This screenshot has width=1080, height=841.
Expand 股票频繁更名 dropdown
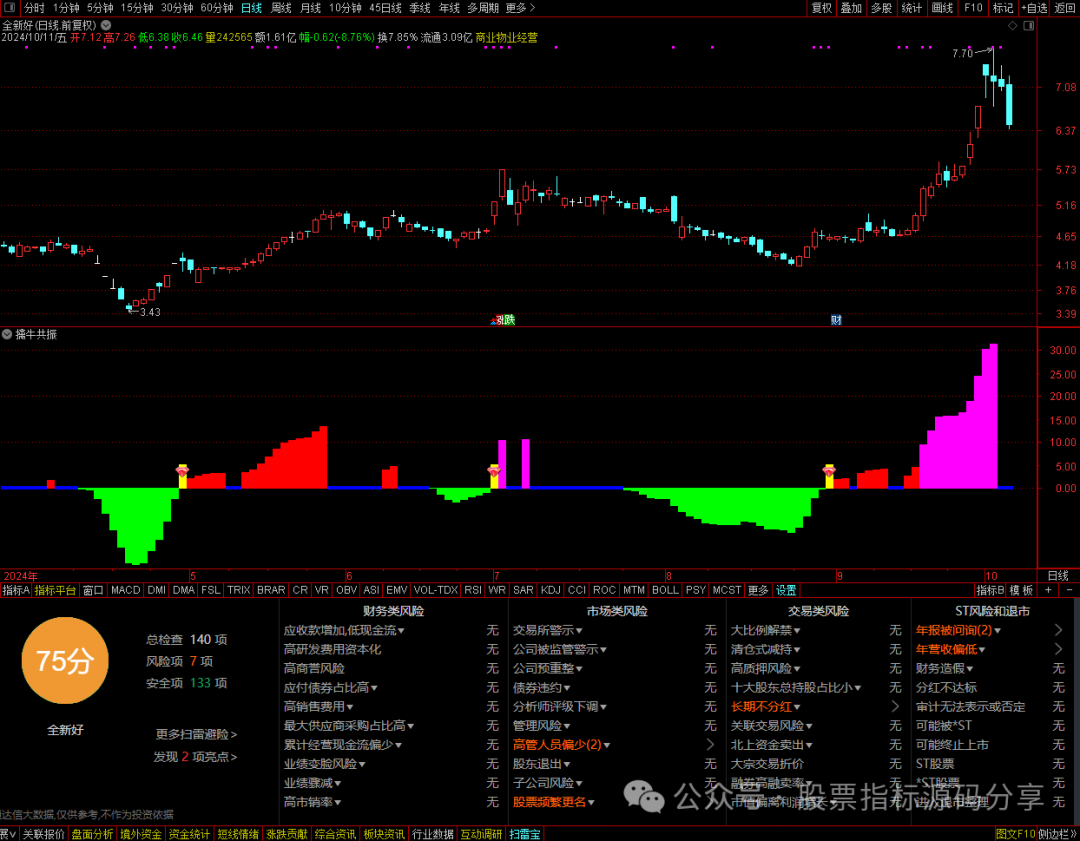click(x=591, y=802)
